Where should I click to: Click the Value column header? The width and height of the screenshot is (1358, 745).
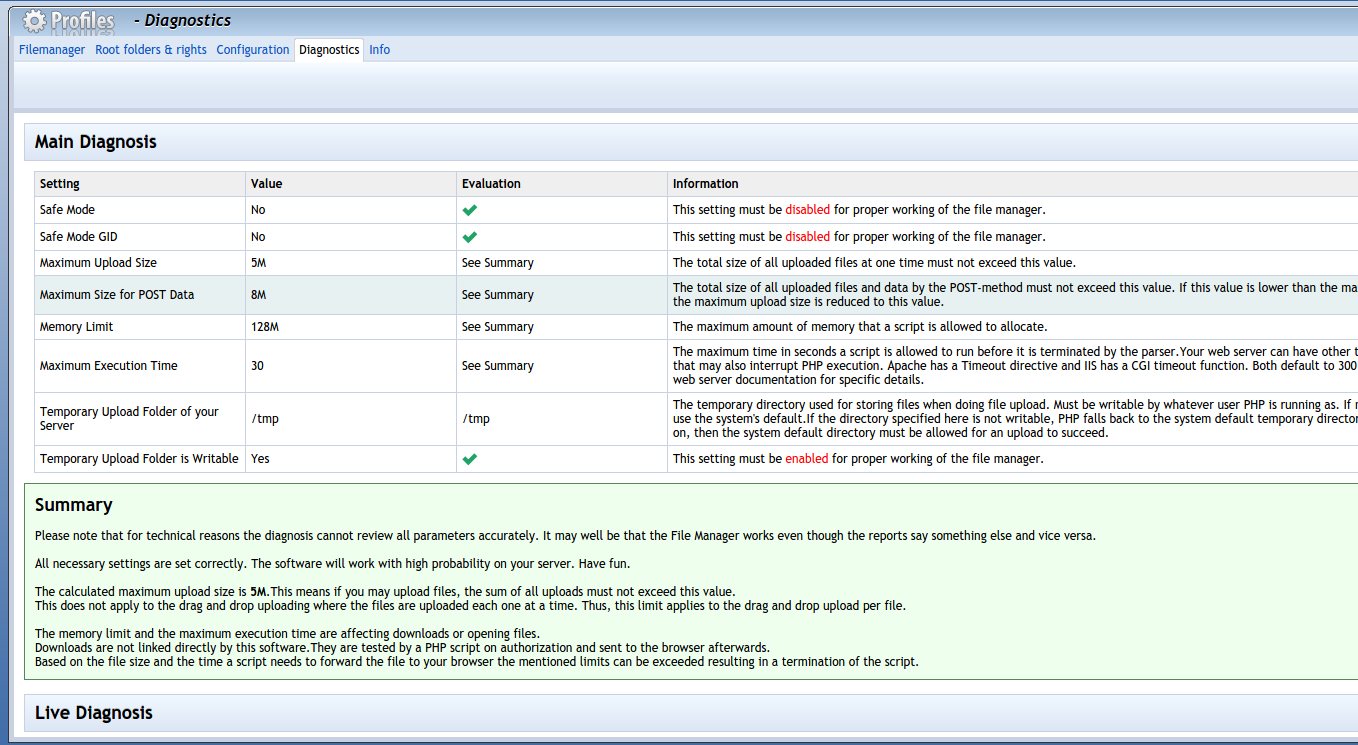tap(267, 184)
